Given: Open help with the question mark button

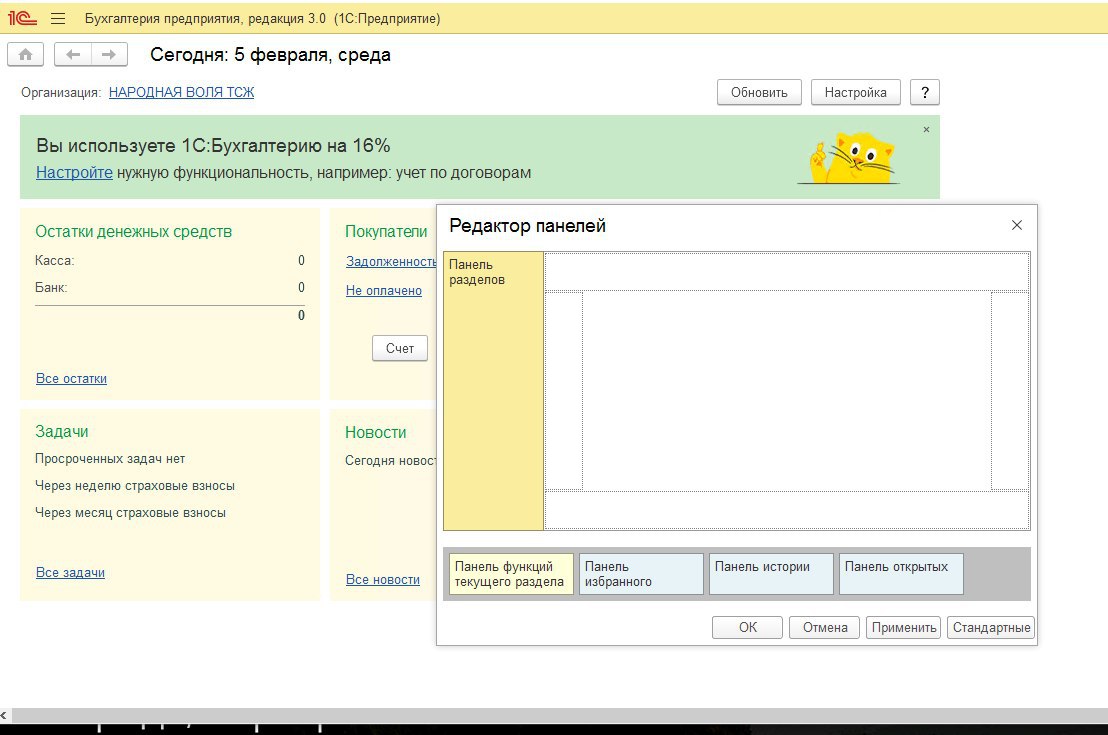Looking at the screenshot, I should coord(924,93).
